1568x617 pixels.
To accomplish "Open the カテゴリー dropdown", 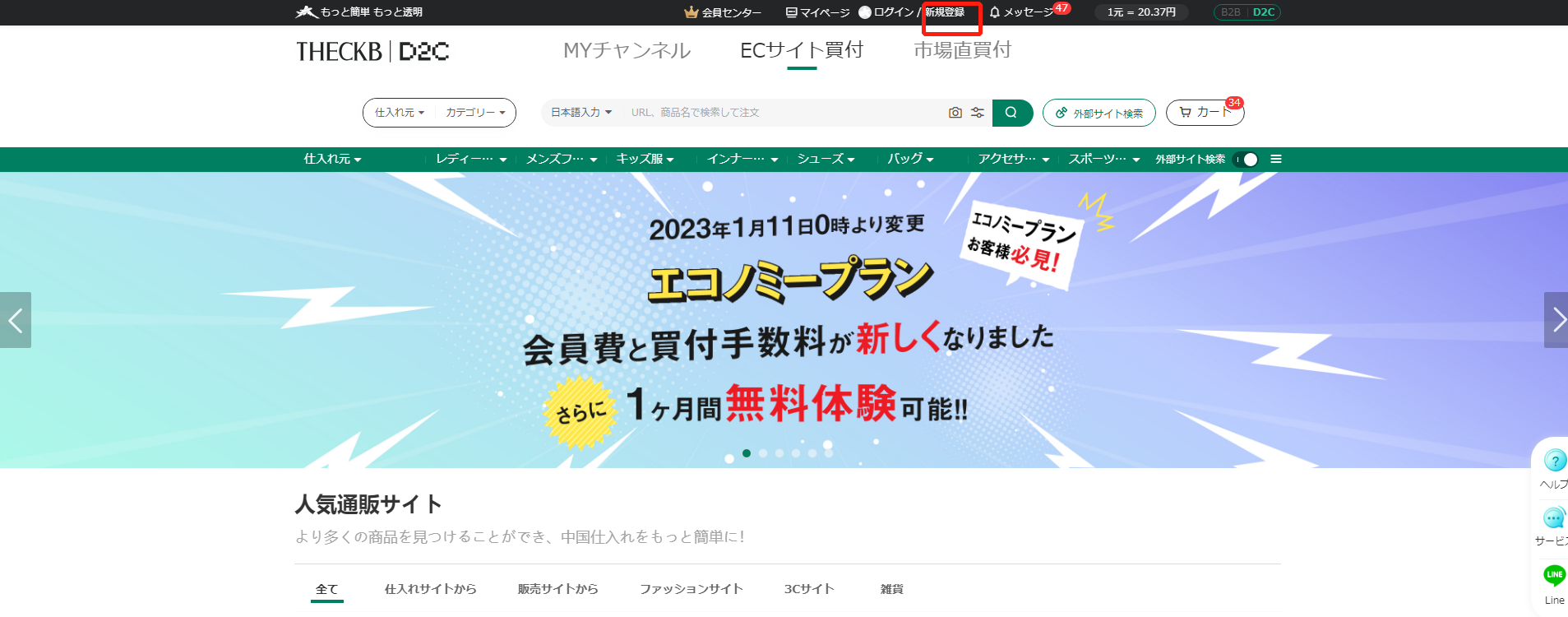I will [475, 113].
